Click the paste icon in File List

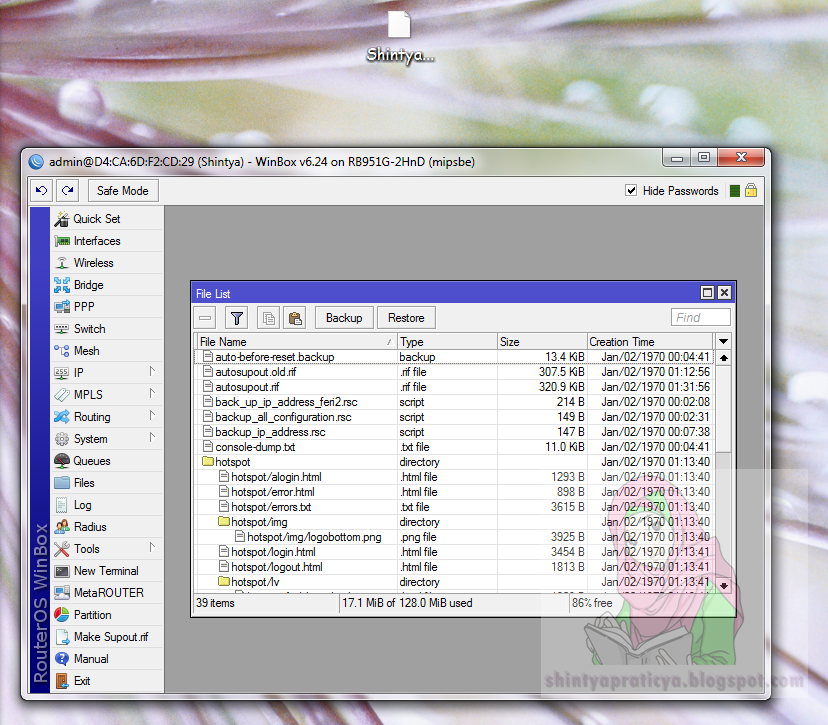point(295,318)
